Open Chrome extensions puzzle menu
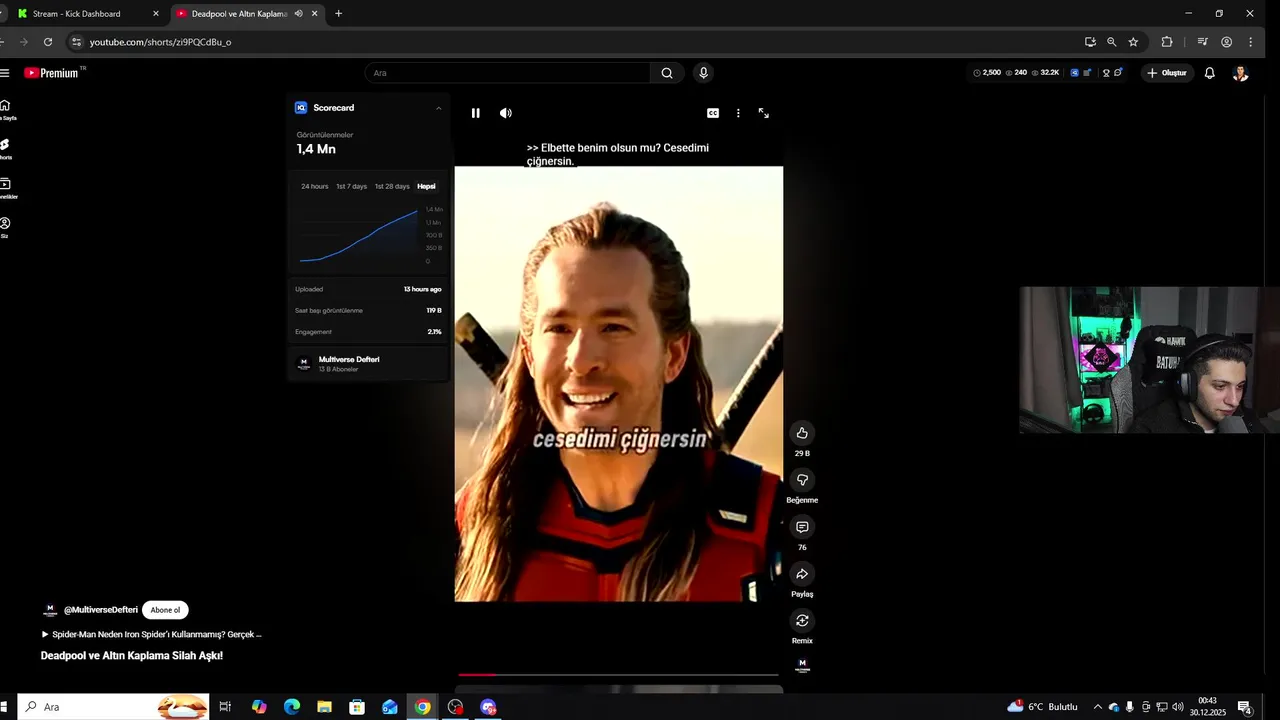 coord(1167,42)
